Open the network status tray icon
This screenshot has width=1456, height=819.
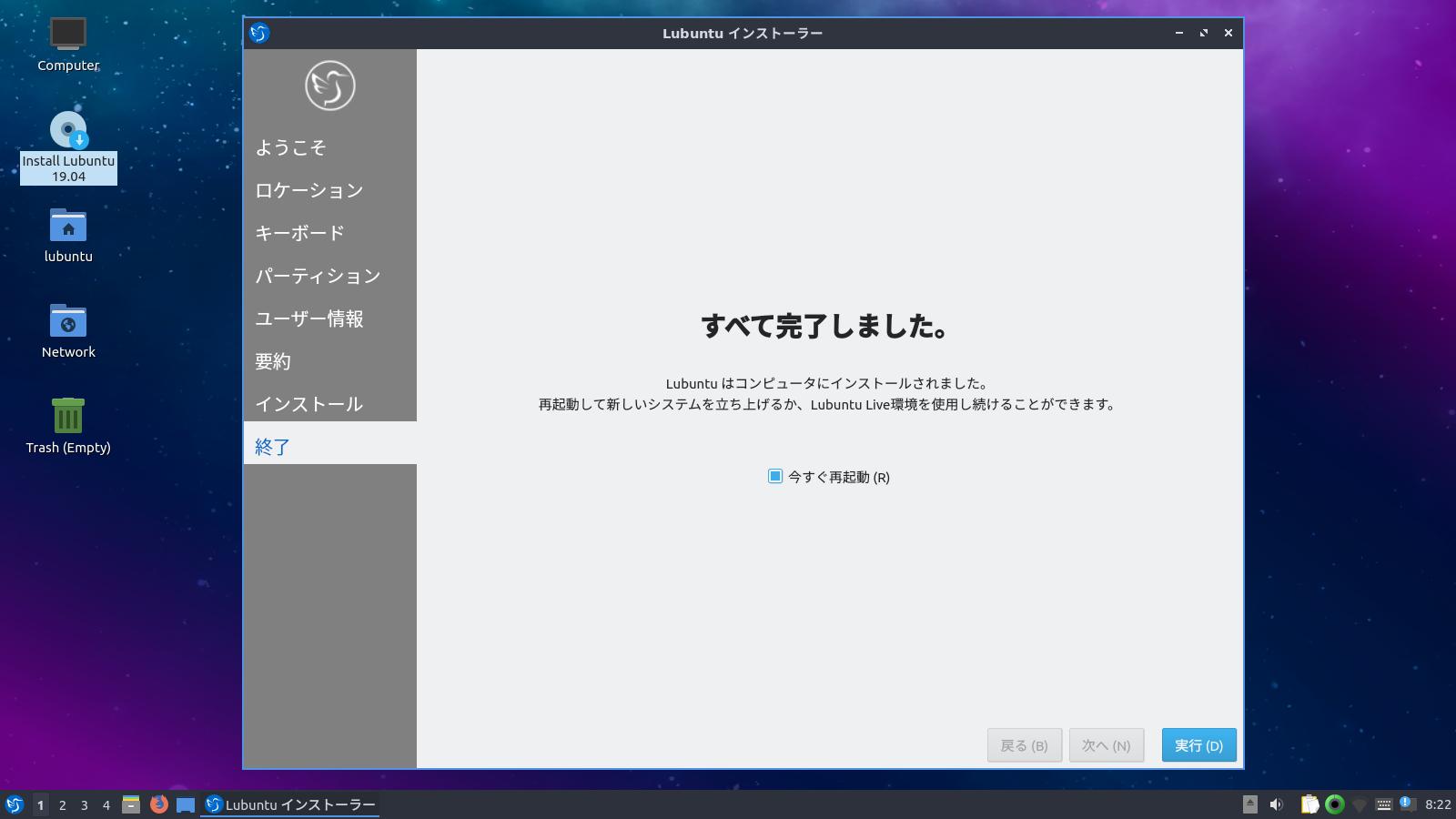(1360, 804)
